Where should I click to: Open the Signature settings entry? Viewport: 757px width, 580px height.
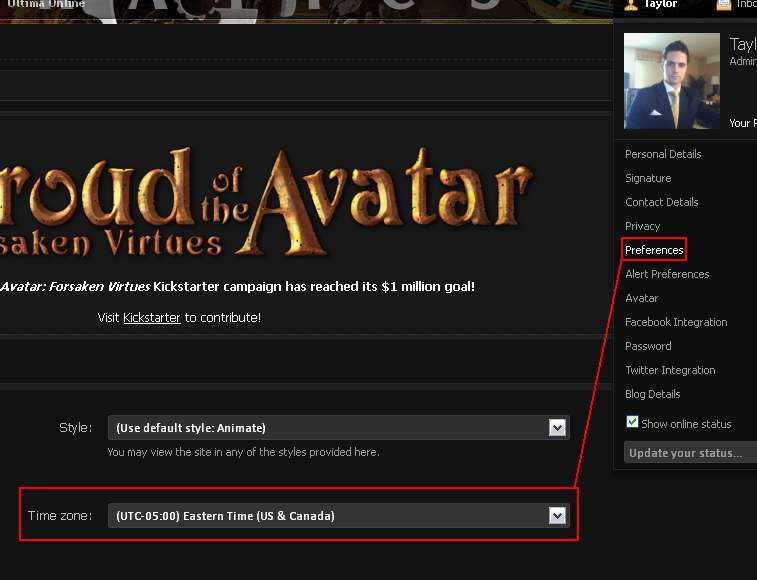[648, 178]
